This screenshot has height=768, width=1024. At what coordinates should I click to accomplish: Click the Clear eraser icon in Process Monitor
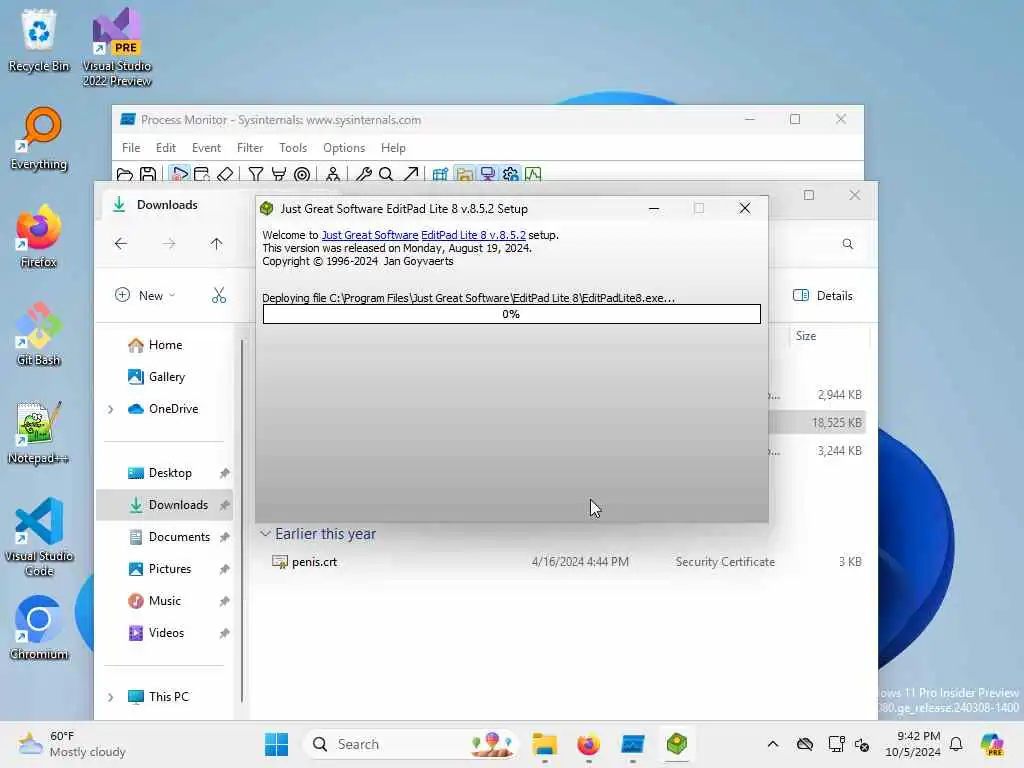[225, 174]
